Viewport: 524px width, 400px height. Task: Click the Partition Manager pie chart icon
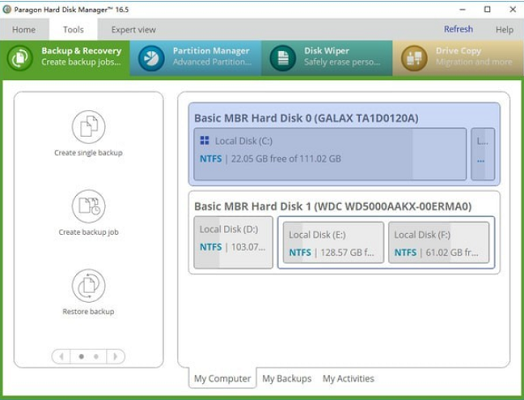(x=151, y=58)
